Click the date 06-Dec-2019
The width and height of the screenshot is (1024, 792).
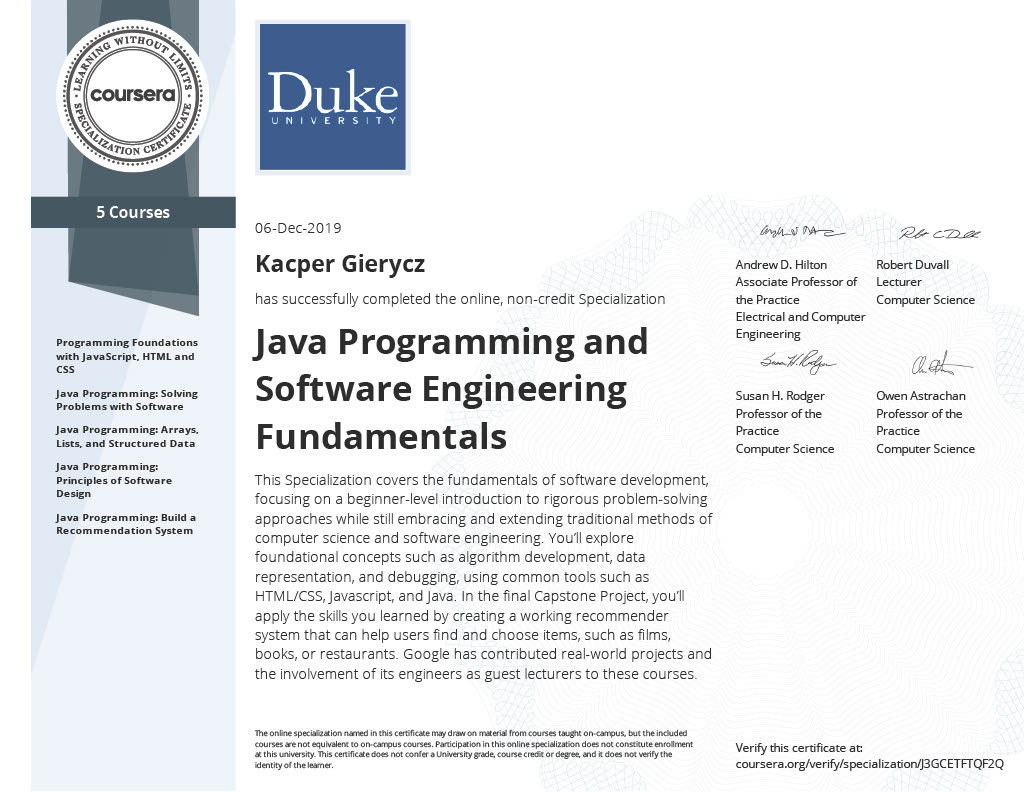point(298,228)
